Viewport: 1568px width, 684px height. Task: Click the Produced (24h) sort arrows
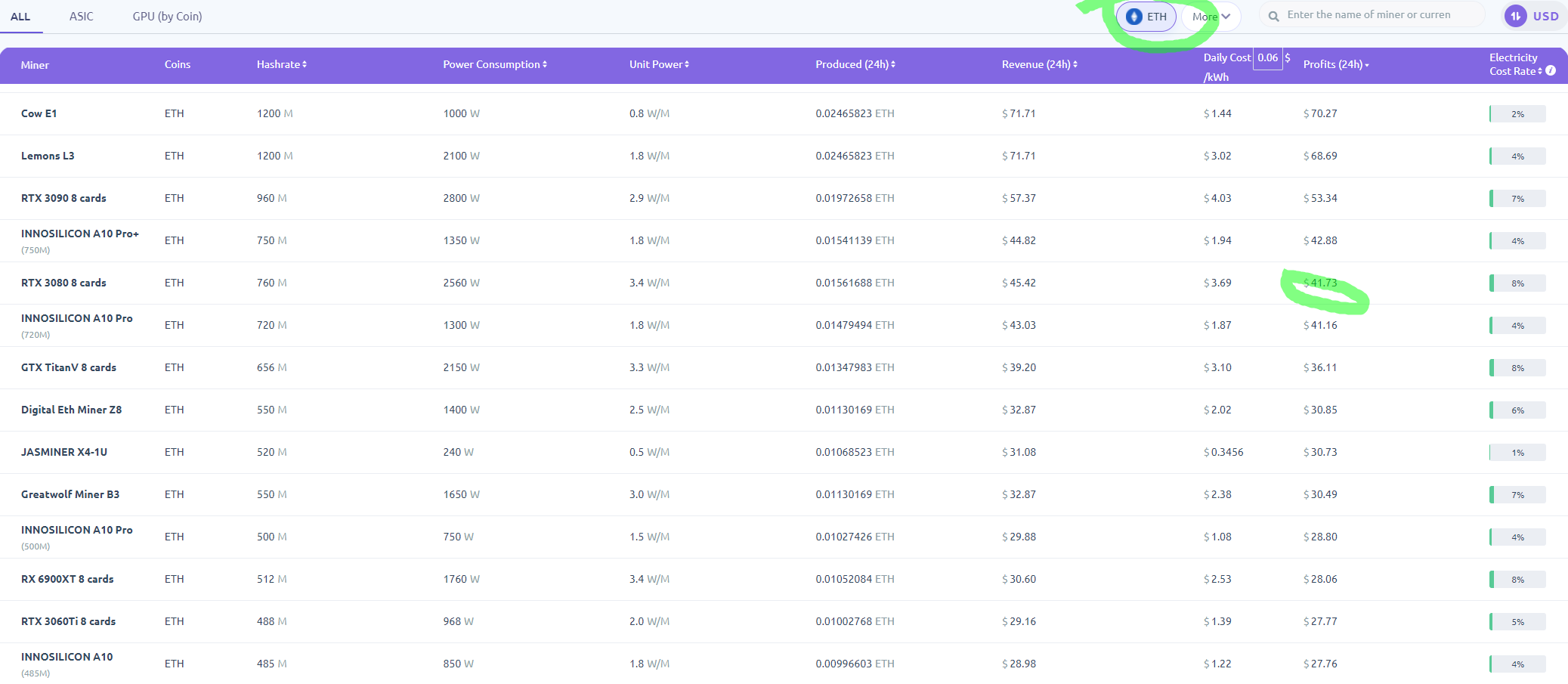point(893,65)
